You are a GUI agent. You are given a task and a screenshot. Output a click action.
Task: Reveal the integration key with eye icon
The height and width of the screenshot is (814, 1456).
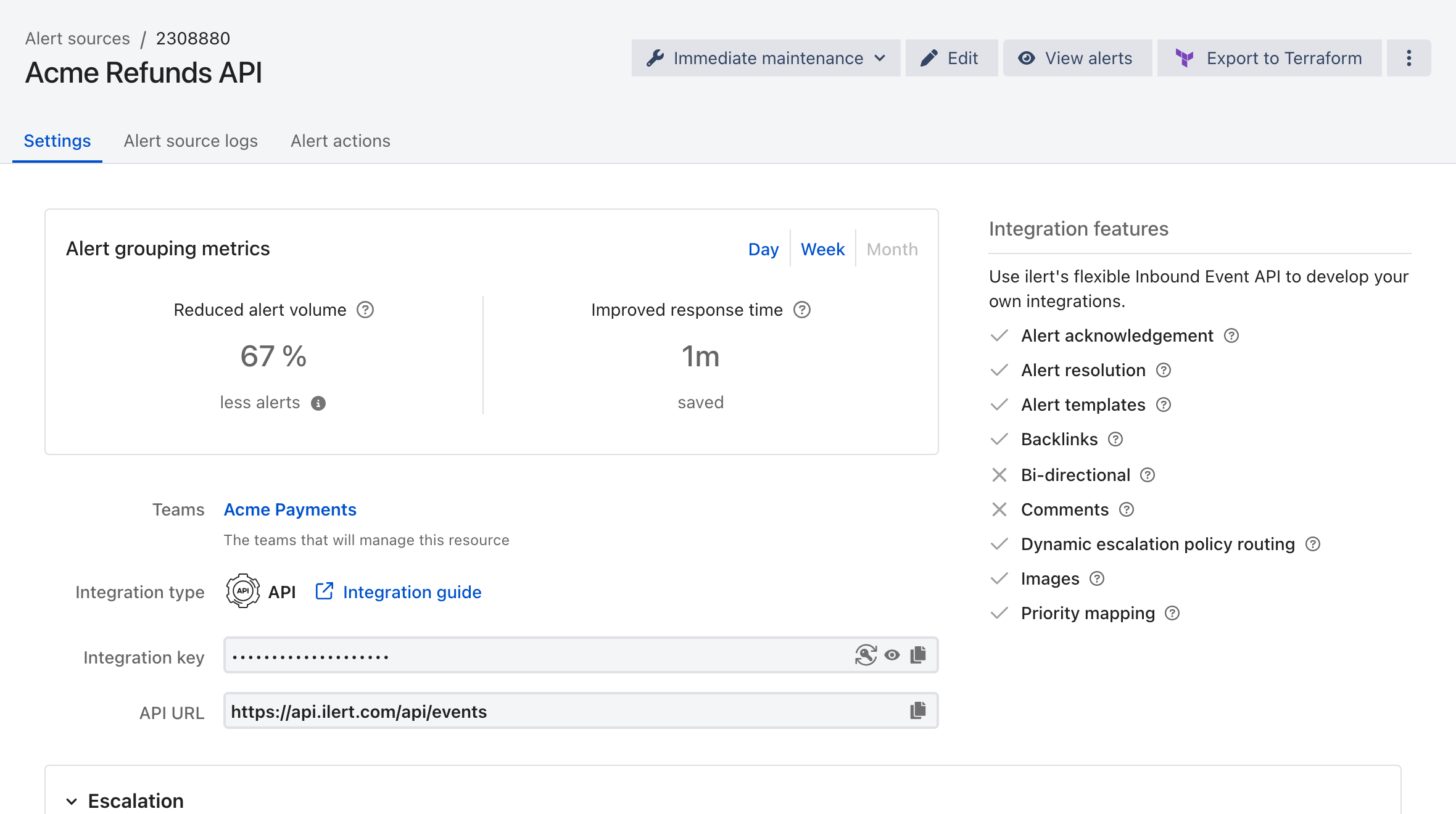click(892, 655)
